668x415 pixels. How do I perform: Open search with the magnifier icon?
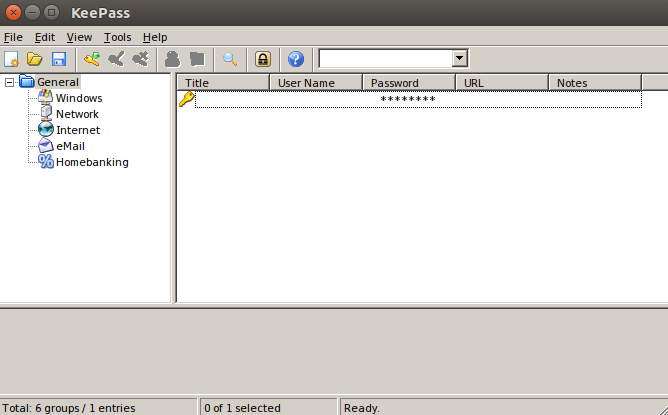(x=230, y=59)
